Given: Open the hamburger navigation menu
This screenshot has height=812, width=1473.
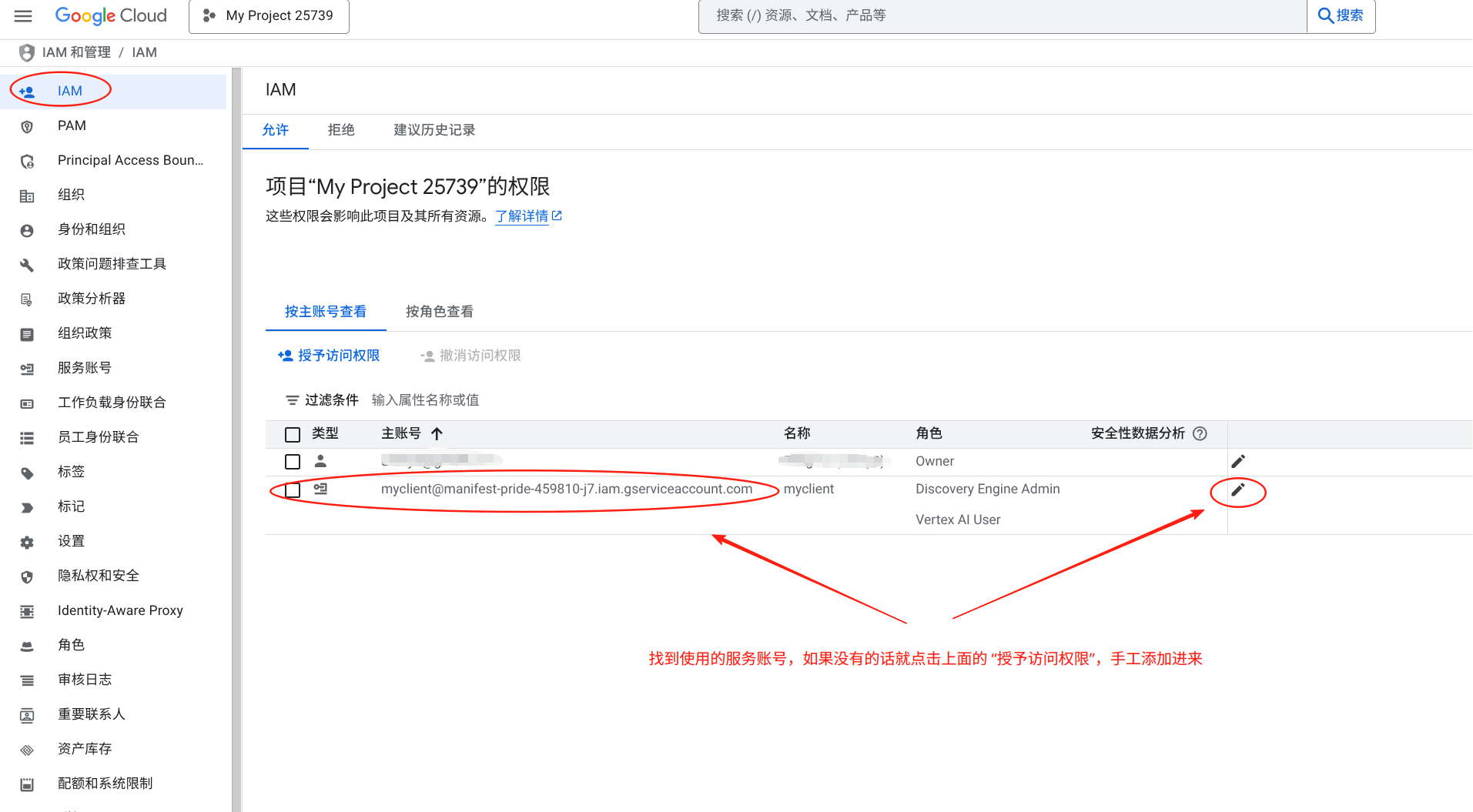Looking at the screenshot, I should pos(23,16).
